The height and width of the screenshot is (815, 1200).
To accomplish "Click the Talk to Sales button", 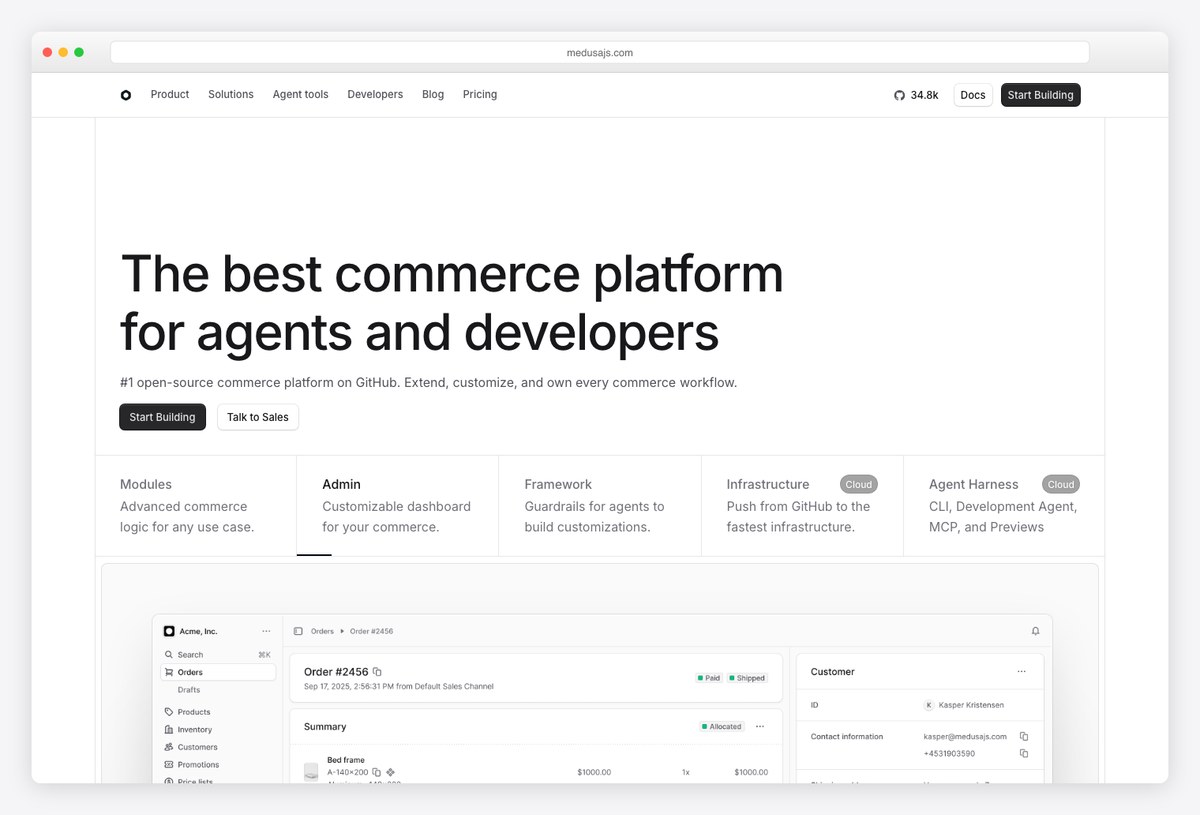I will coord(258,417).
